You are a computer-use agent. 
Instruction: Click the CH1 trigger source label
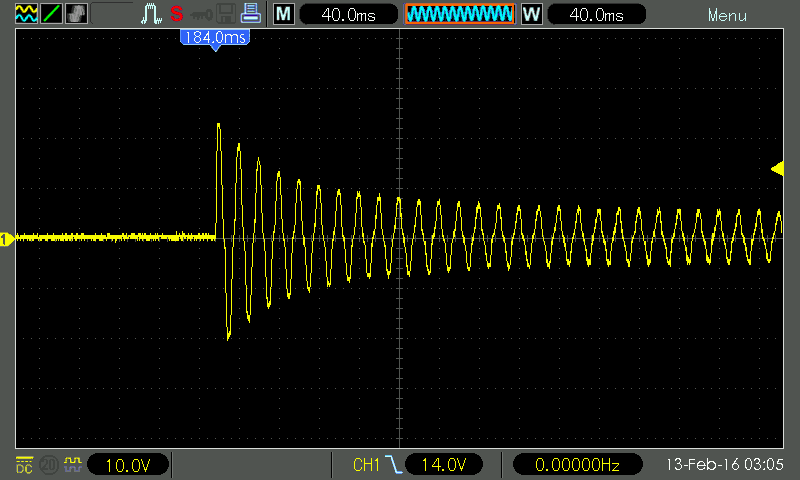click(x=366, y=465)
